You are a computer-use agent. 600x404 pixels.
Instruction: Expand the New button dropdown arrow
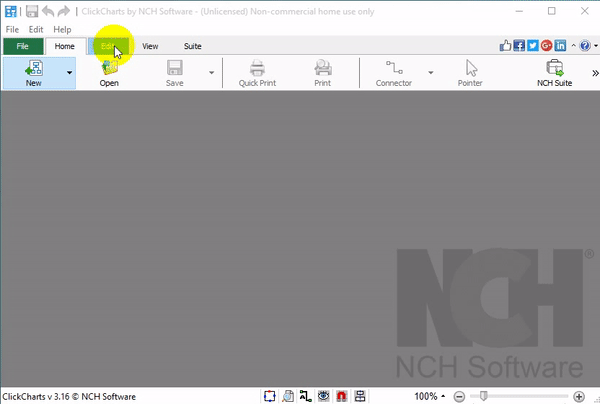(69, 72)
